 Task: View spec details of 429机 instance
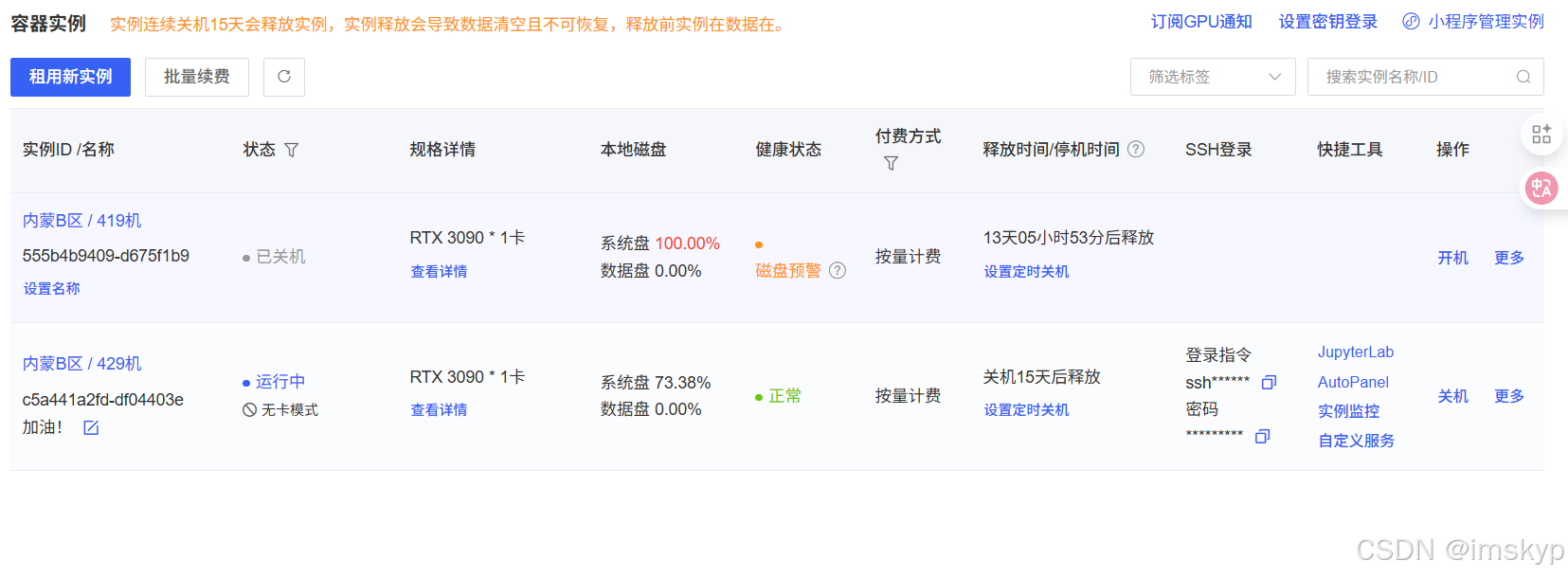pyautogui.click(x=439, y=410)
